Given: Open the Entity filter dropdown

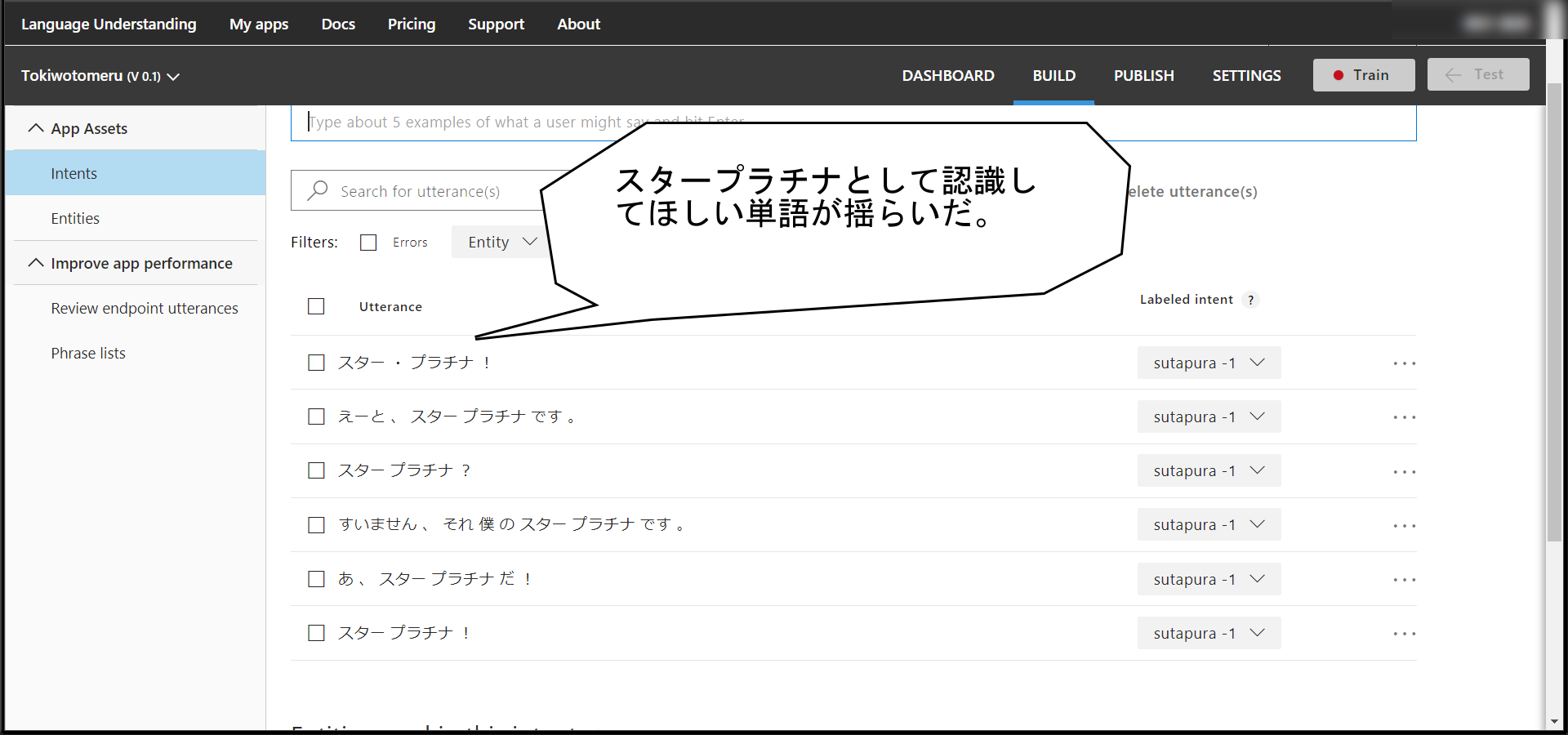Looking at the screenshot, I should pos(501,242).
